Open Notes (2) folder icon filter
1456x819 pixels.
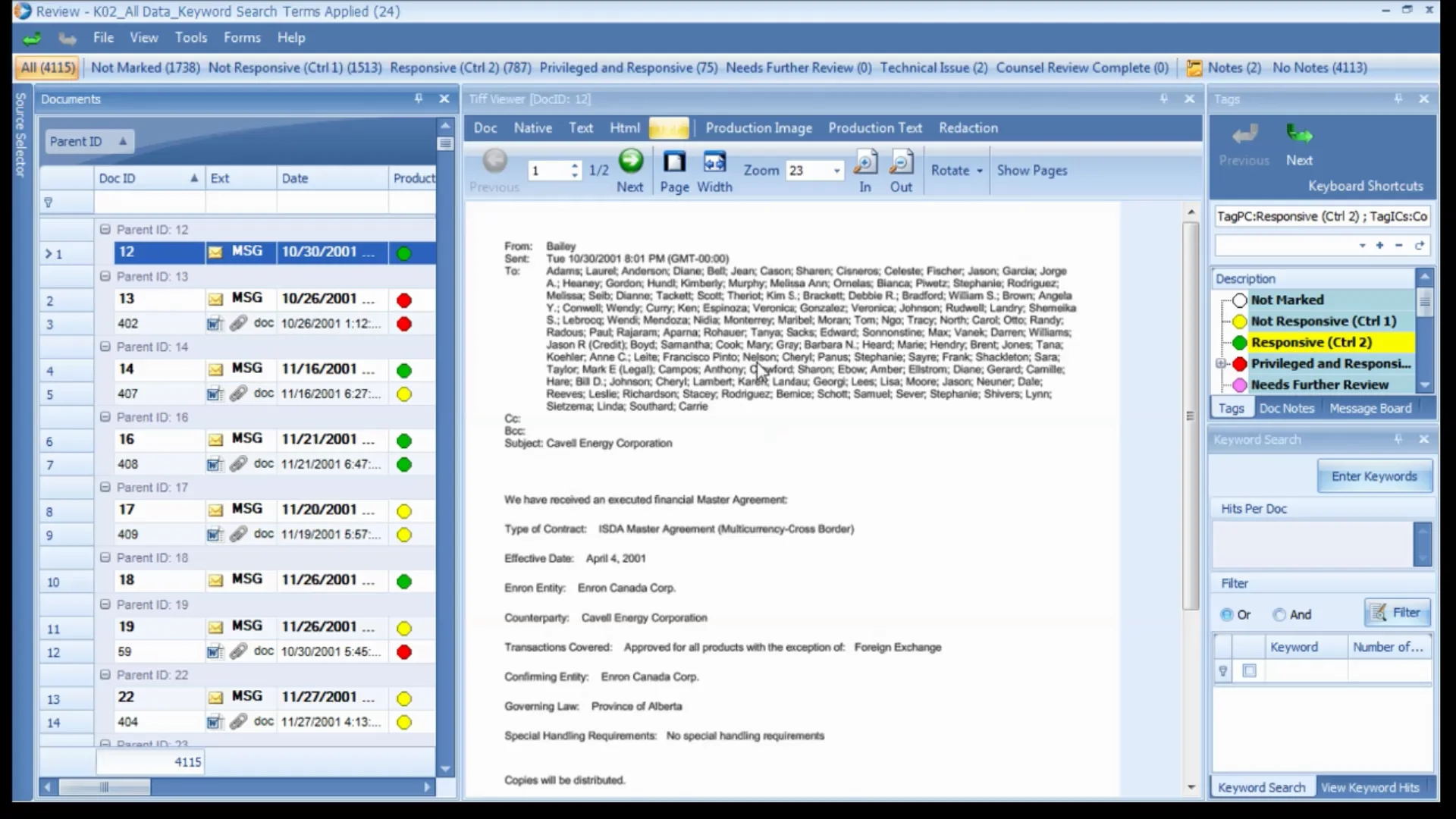click(x=1194, y=68)
